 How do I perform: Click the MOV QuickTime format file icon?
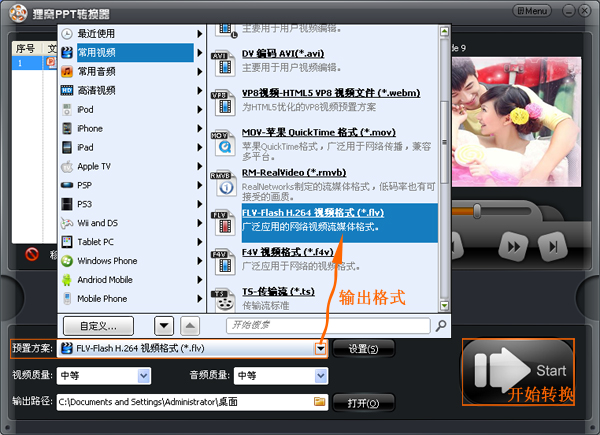(x=223, y=143)
